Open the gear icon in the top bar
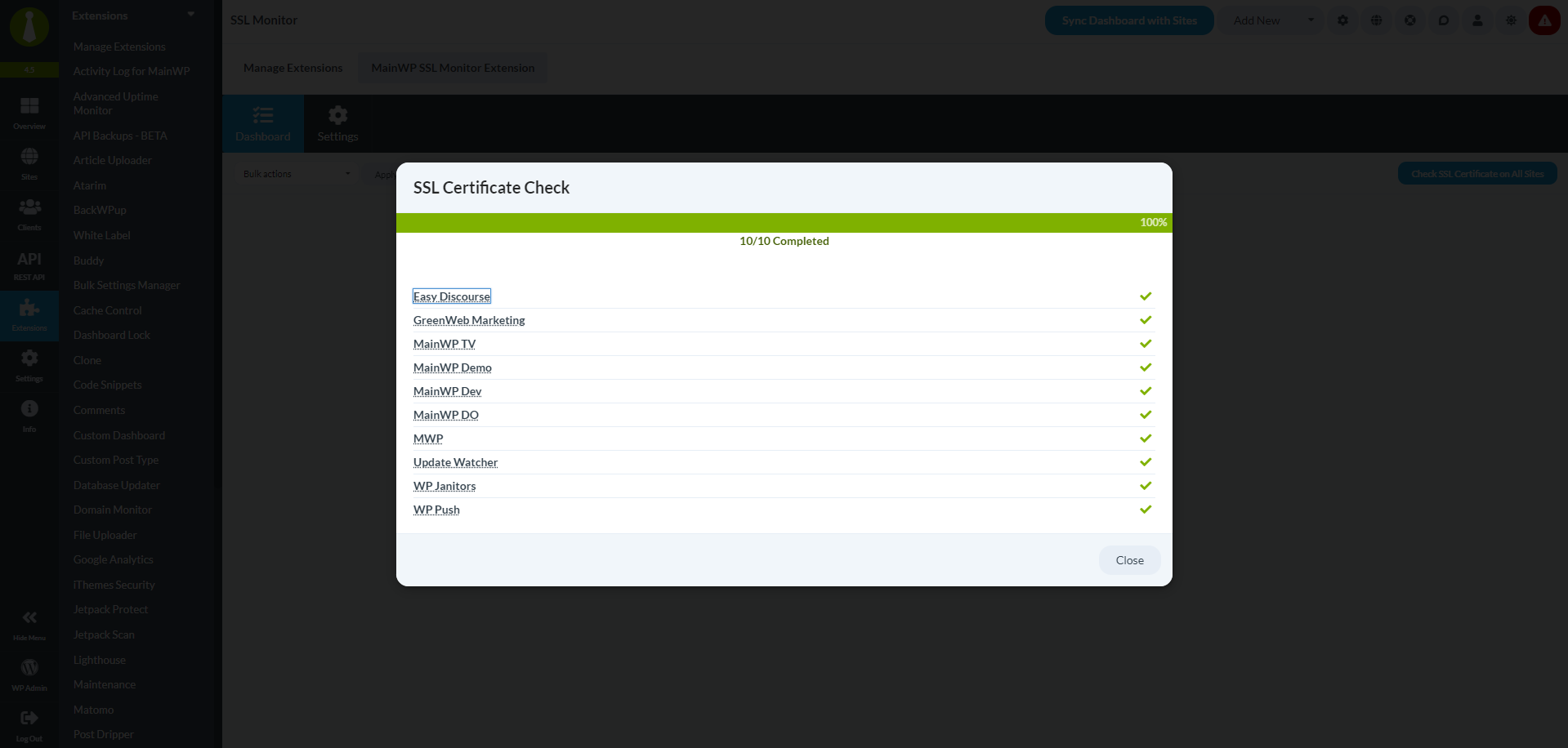 [x=1342, y=20]
